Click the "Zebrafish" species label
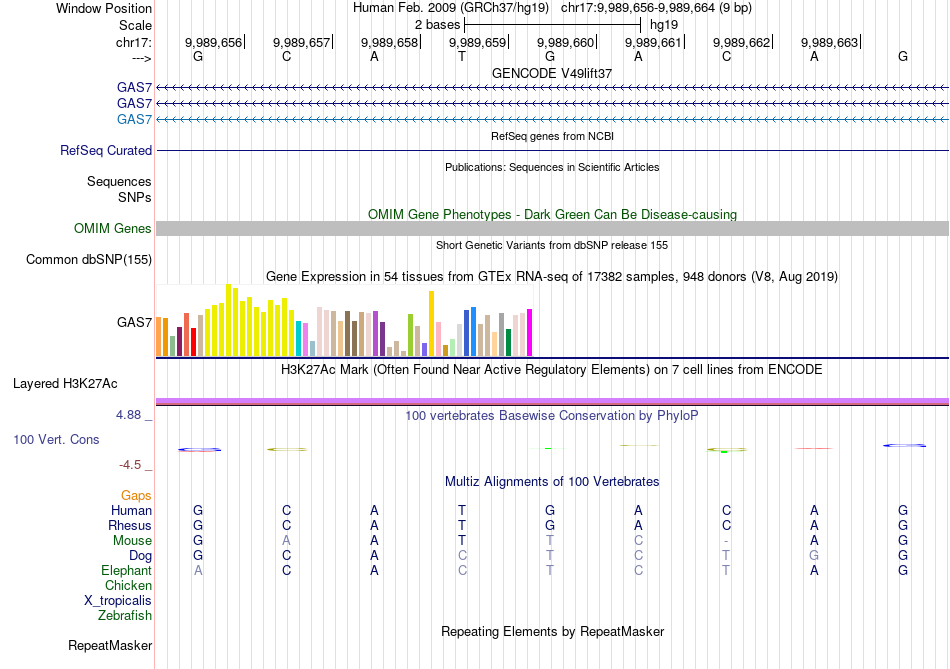Viewport: 950px width, 669px height. point(125,616)
